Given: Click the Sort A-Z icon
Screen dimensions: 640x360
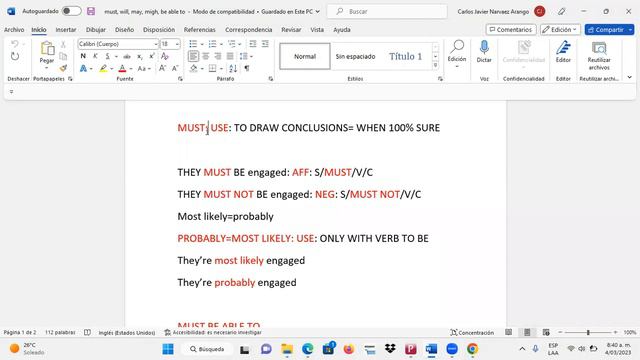Looking at the screenshot, I should pyautogui.click(x=233, y=68).
